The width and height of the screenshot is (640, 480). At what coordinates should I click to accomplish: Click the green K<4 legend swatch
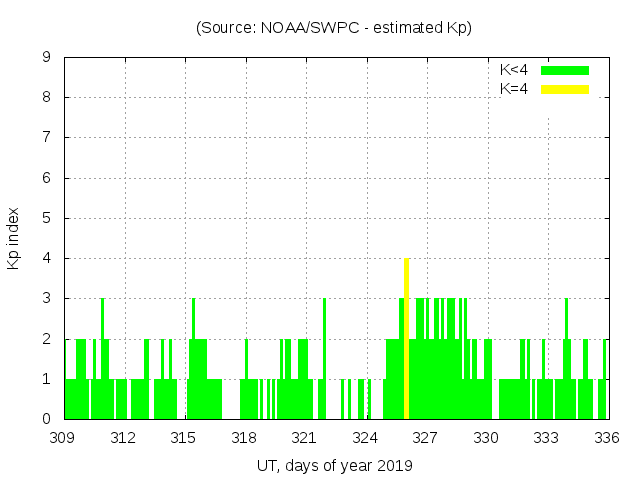click(x=565, y=70)
